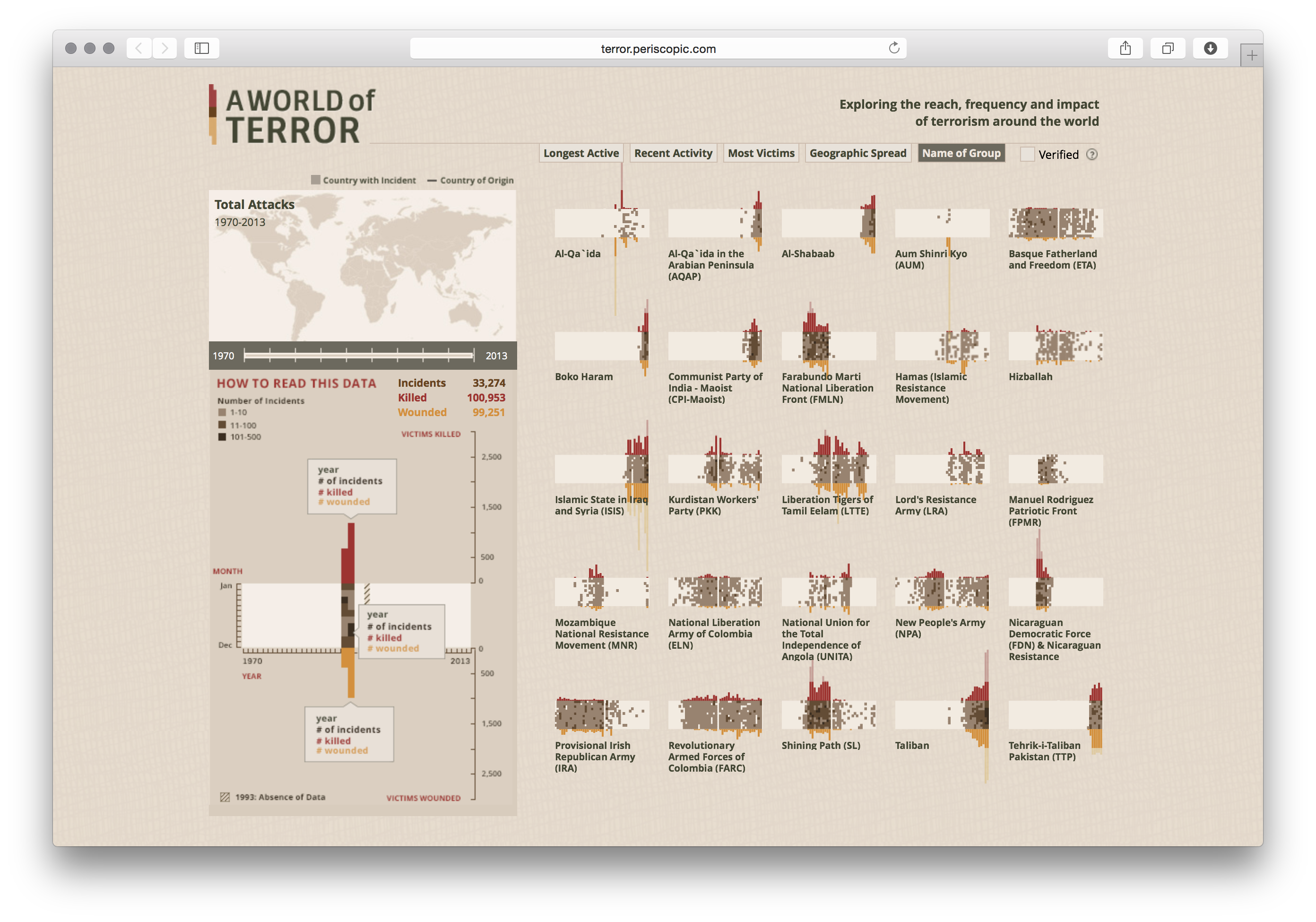
Task: Open a new tab with the plus icon
Action: [x=1252, y=55]
